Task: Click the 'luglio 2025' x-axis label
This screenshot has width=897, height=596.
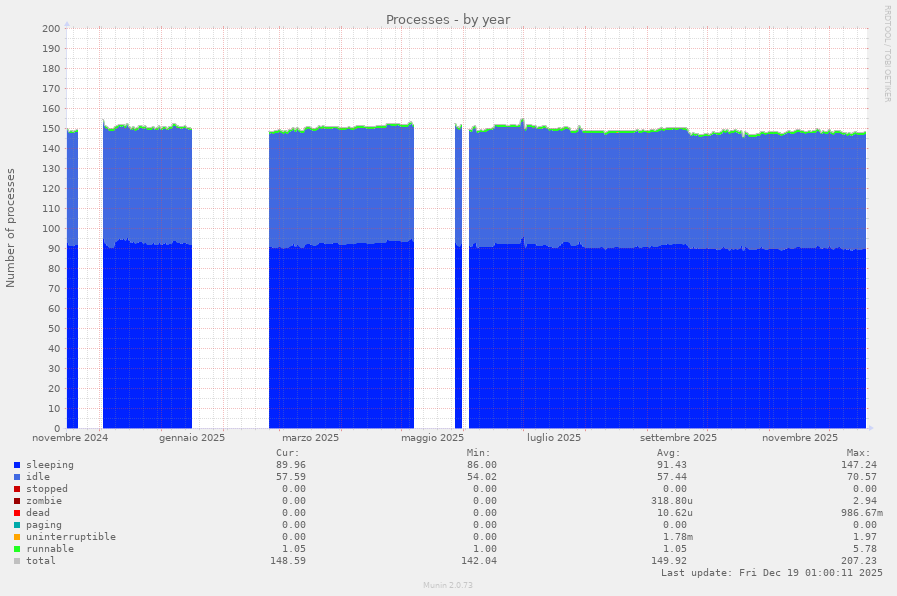Action: pos(554,438)
